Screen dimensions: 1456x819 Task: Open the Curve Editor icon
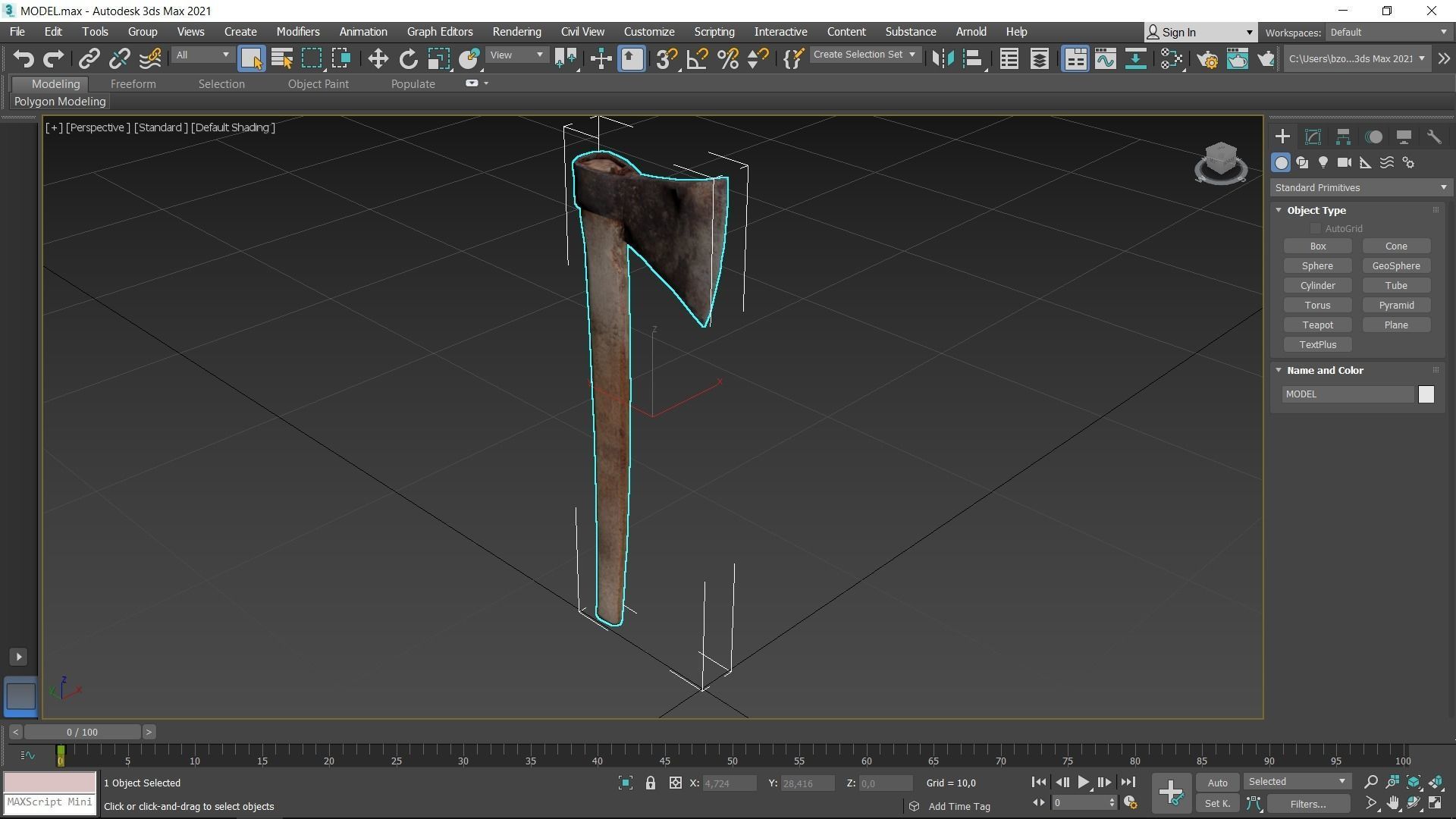[1105, 58]
